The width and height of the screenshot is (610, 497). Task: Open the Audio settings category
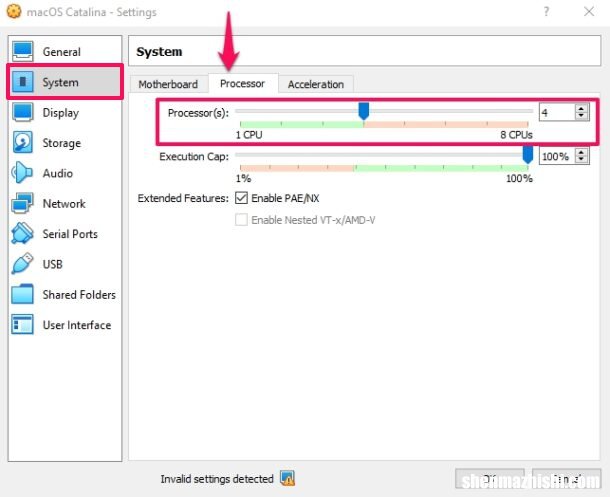65,173
